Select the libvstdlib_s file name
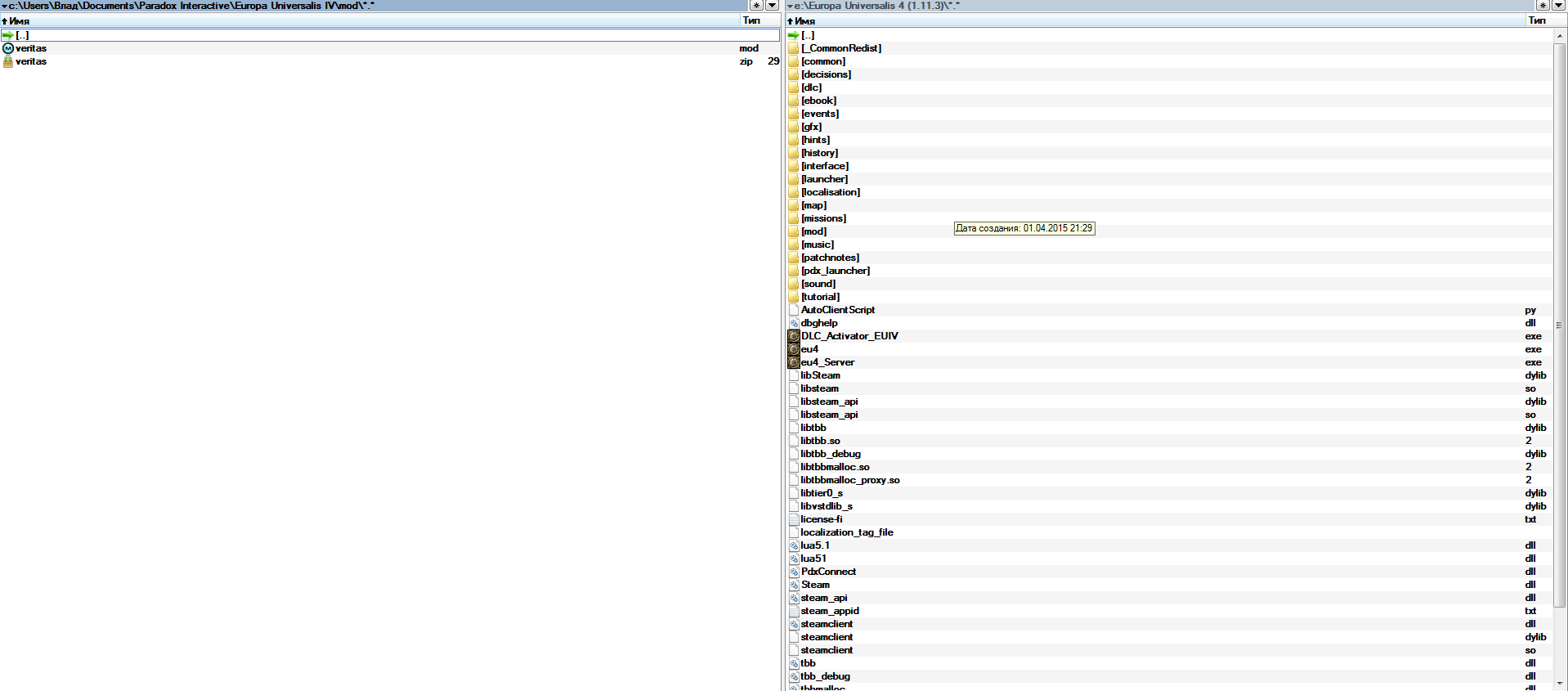The width and height of the screenshot is (1568, 691). tap(827, 506)
